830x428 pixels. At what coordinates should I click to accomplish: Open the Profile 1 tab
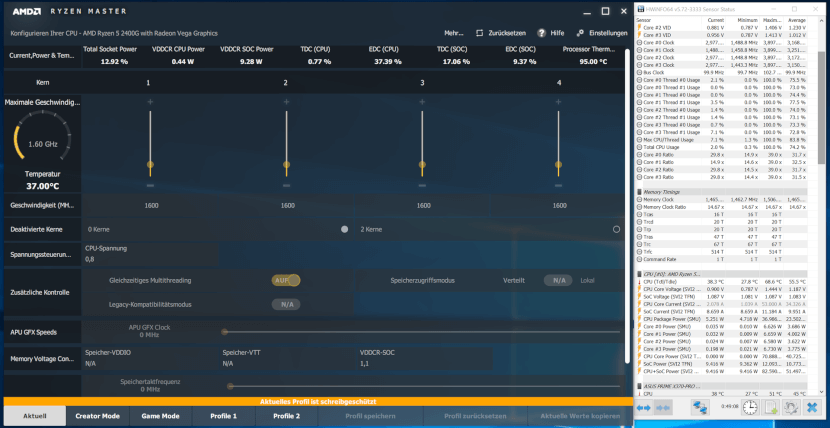tap(223, 416)
